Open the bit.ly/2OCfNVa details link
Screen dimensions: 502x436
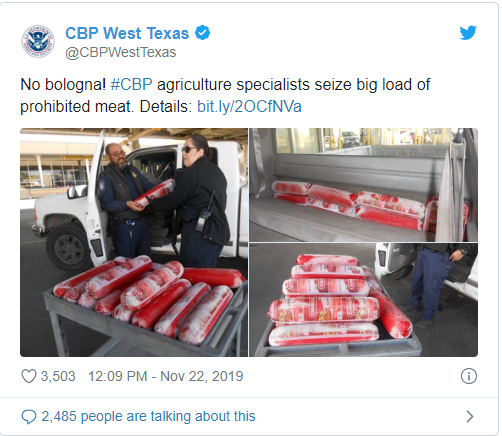pyautogui.click(x=249, y=107)
